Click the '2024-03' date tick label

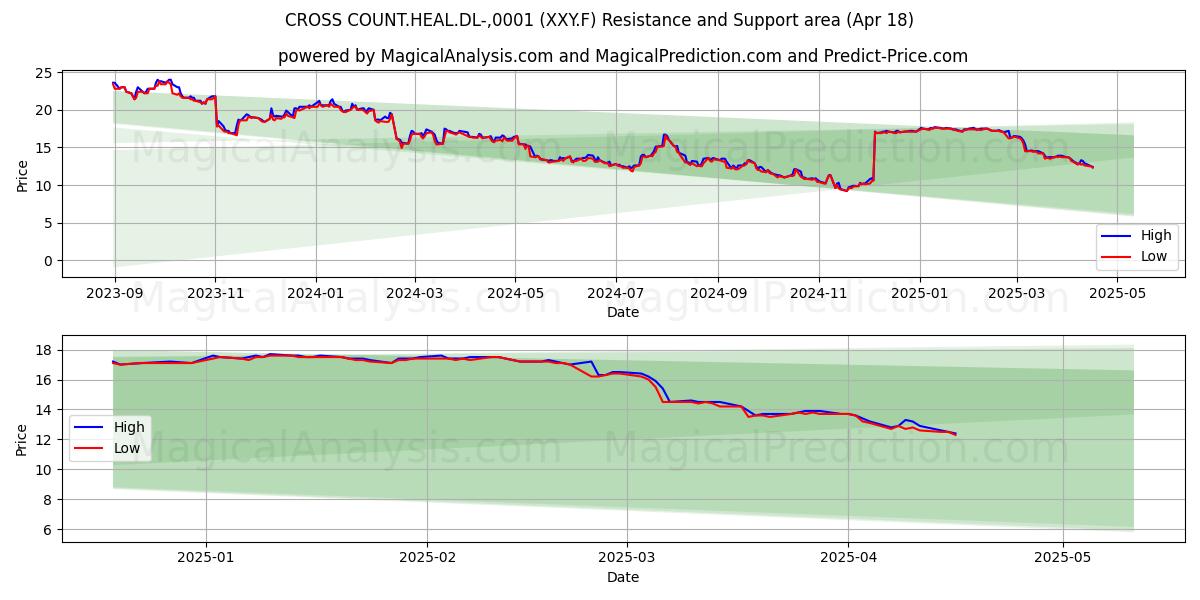(414, 293)
